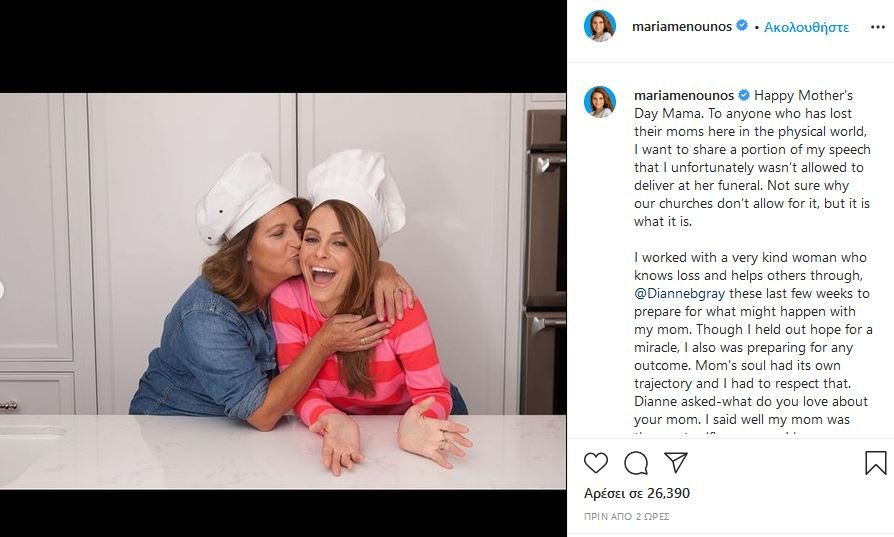Save the post with the bookmark icon
The width and height of the screenshot is (894, 537).
click(875, 463)
